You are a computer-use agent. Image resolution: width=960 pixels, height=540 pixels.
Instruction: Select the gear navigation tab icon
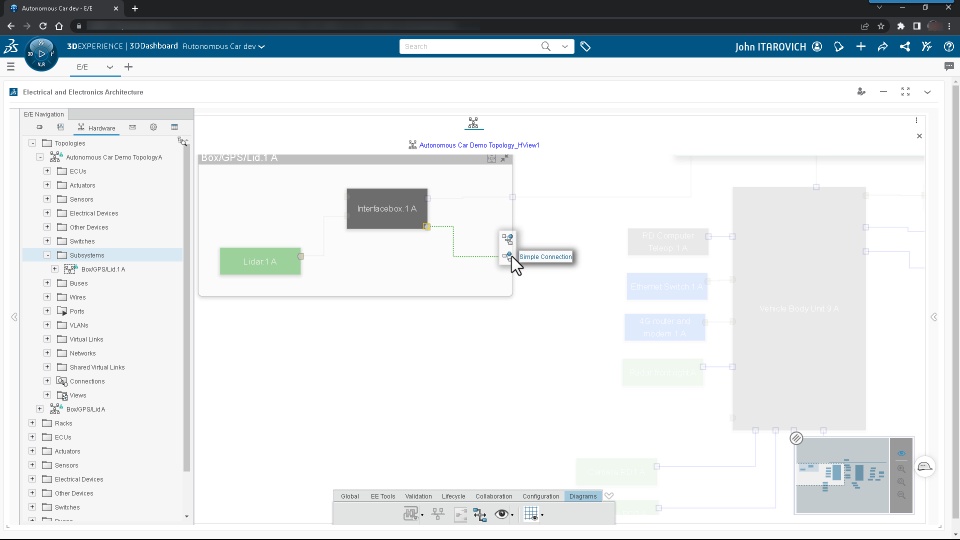pos(153,127)
